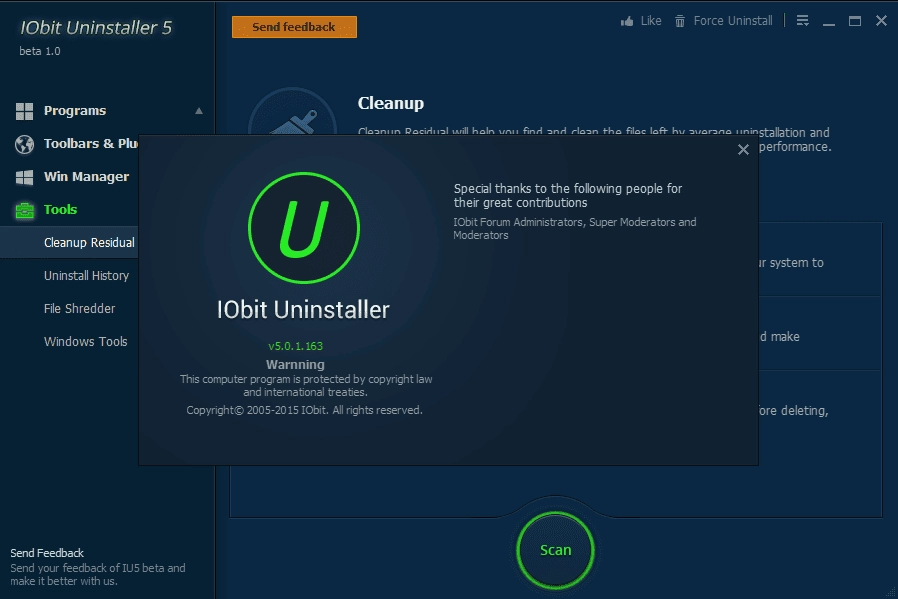Click the green U logo in About dialog

(304, 227)
